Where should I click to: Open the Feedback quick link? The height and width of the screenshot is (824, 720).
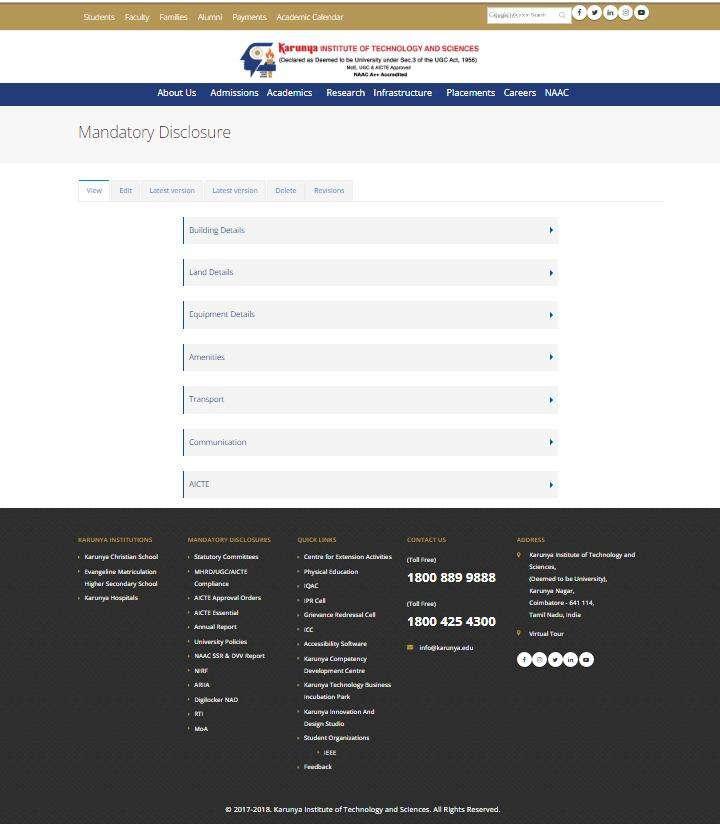tap(317, 767)
